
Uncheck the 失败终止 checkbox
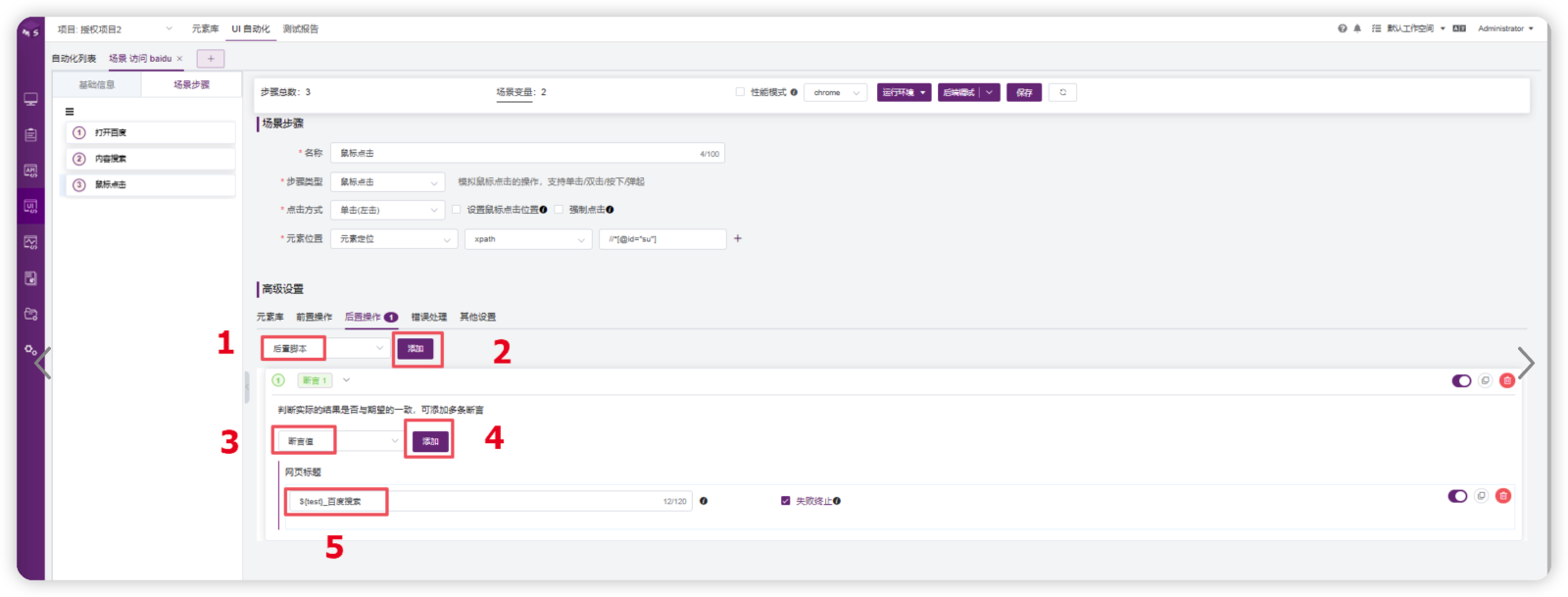785,501
